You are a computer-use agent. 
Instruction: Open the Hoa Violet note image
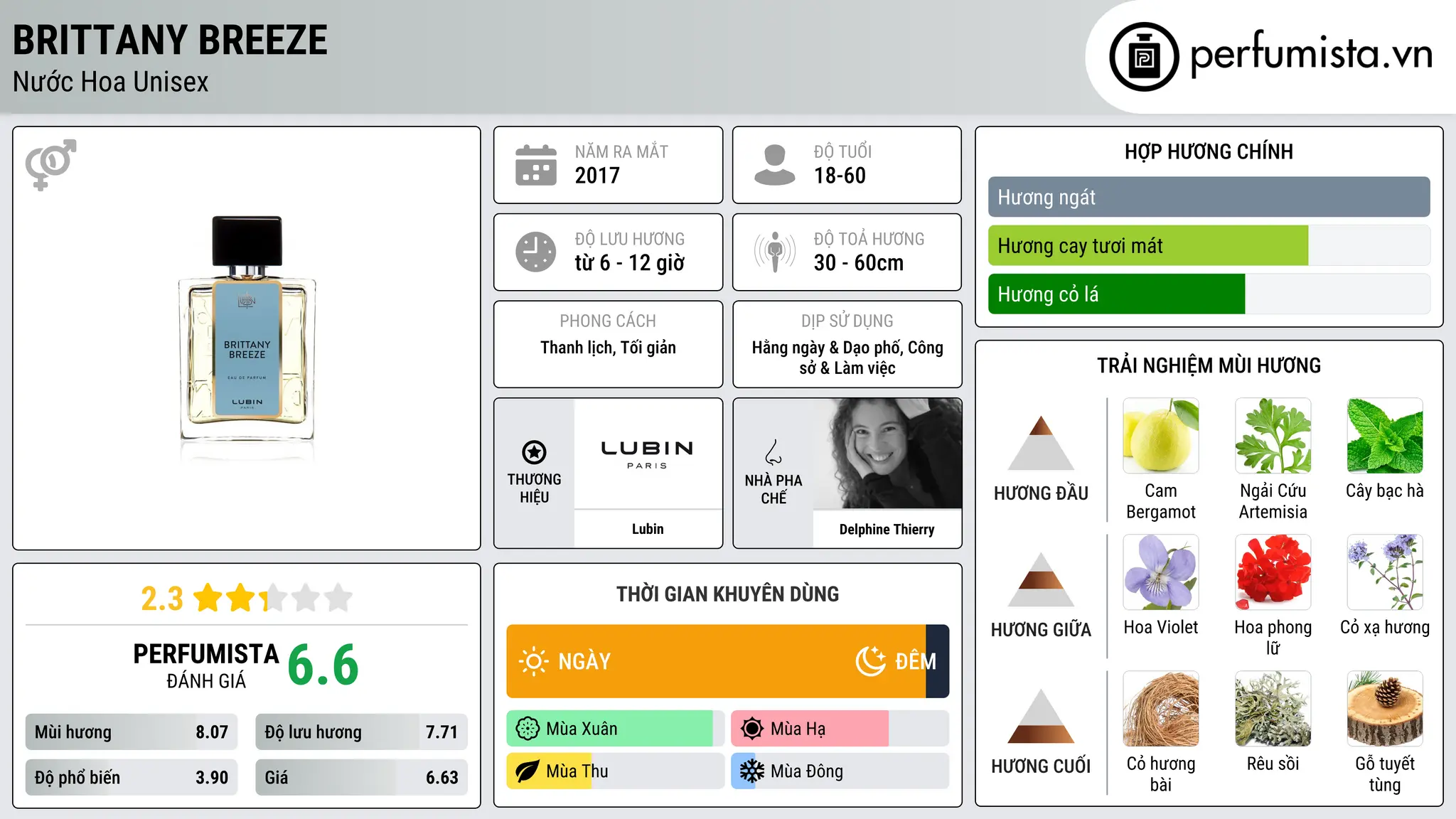click(x=1161, y=572)
